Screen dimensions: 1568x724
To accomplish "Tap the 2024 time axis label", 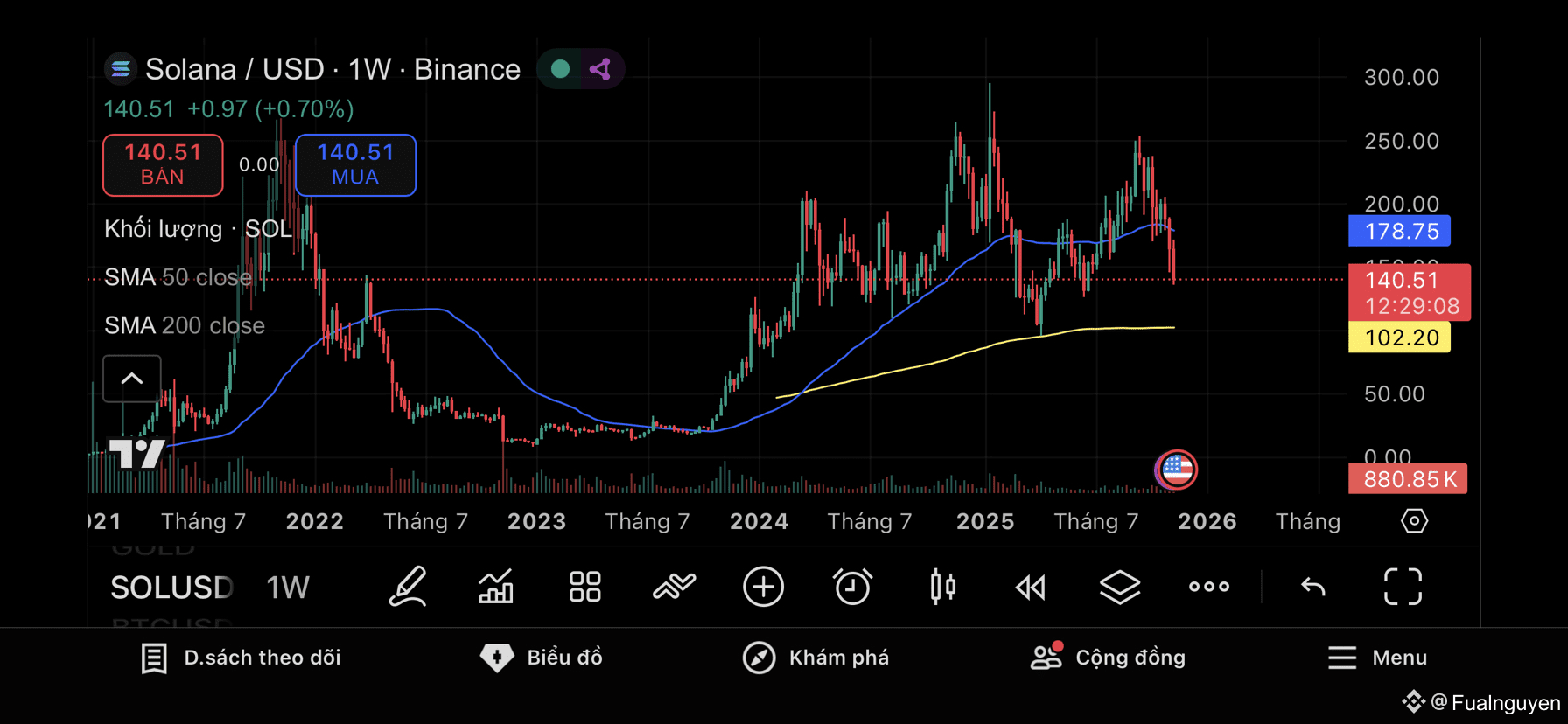I will point(759,521).
